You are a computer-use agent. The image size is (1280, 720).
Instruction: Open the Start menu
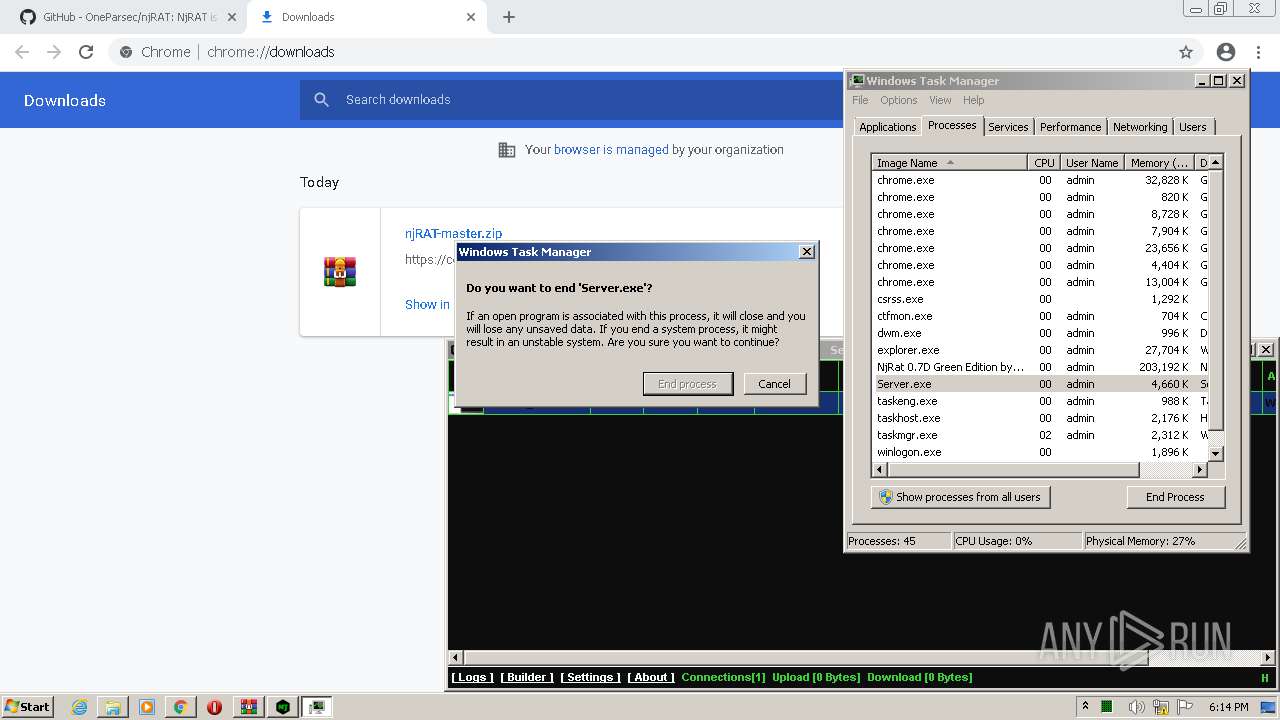pos(27,707)
